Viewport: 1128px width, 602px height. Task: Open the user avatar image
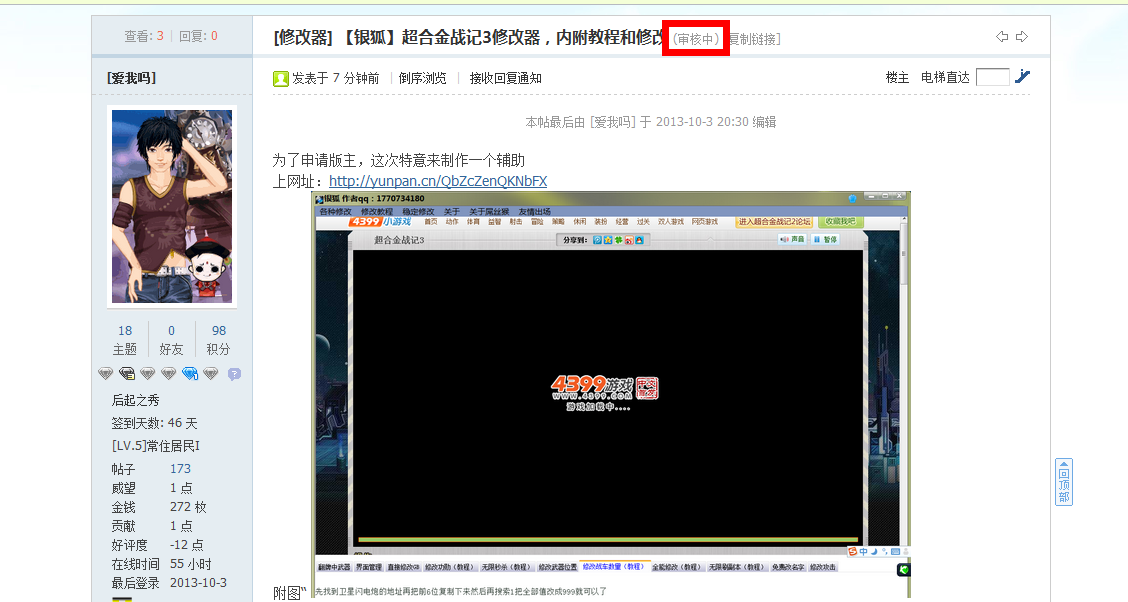point(172,206)
